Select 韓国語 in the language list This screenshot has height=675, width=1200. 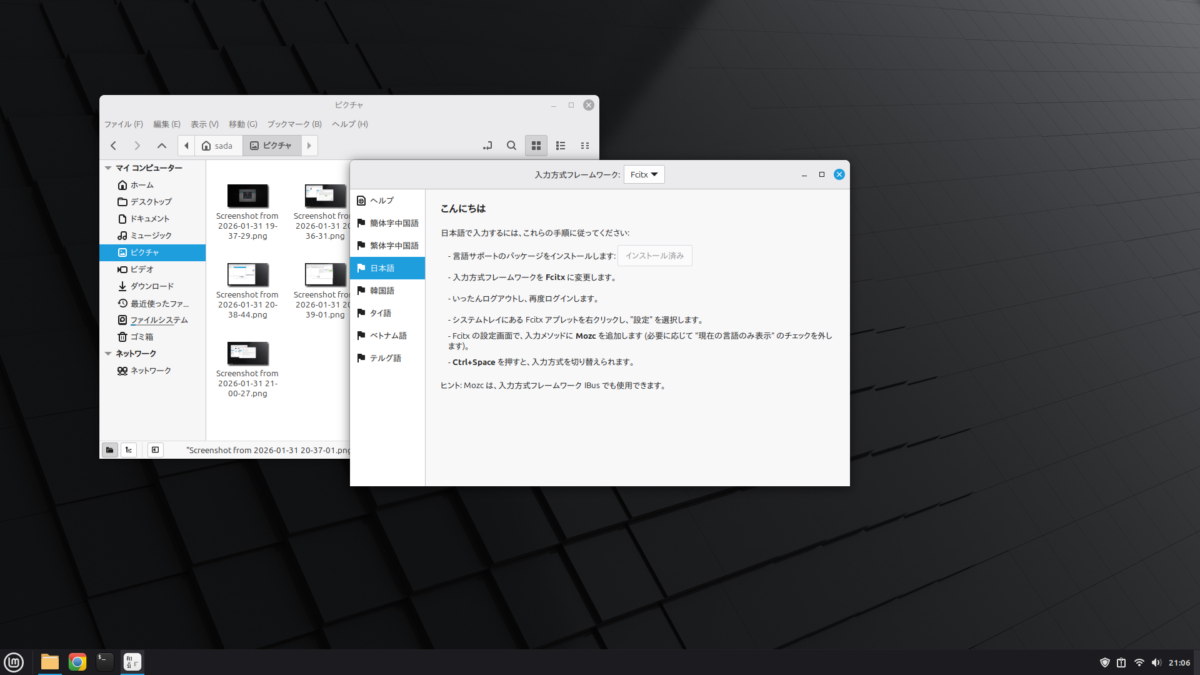(x=382, y=290)
